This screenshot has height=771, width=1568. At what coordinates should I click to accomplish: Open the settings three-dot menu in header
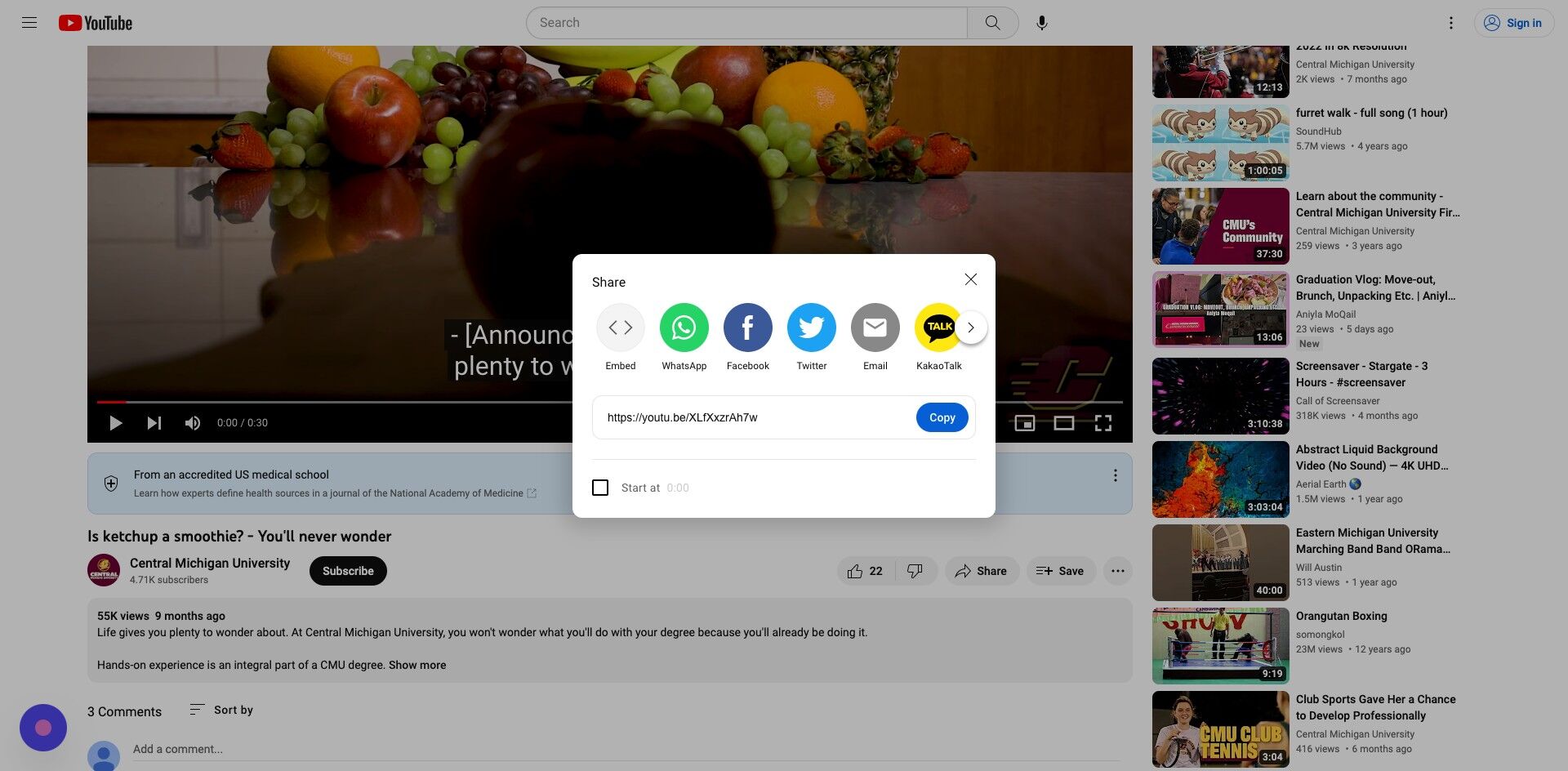pyautogui.click(x=1451, y=23)
